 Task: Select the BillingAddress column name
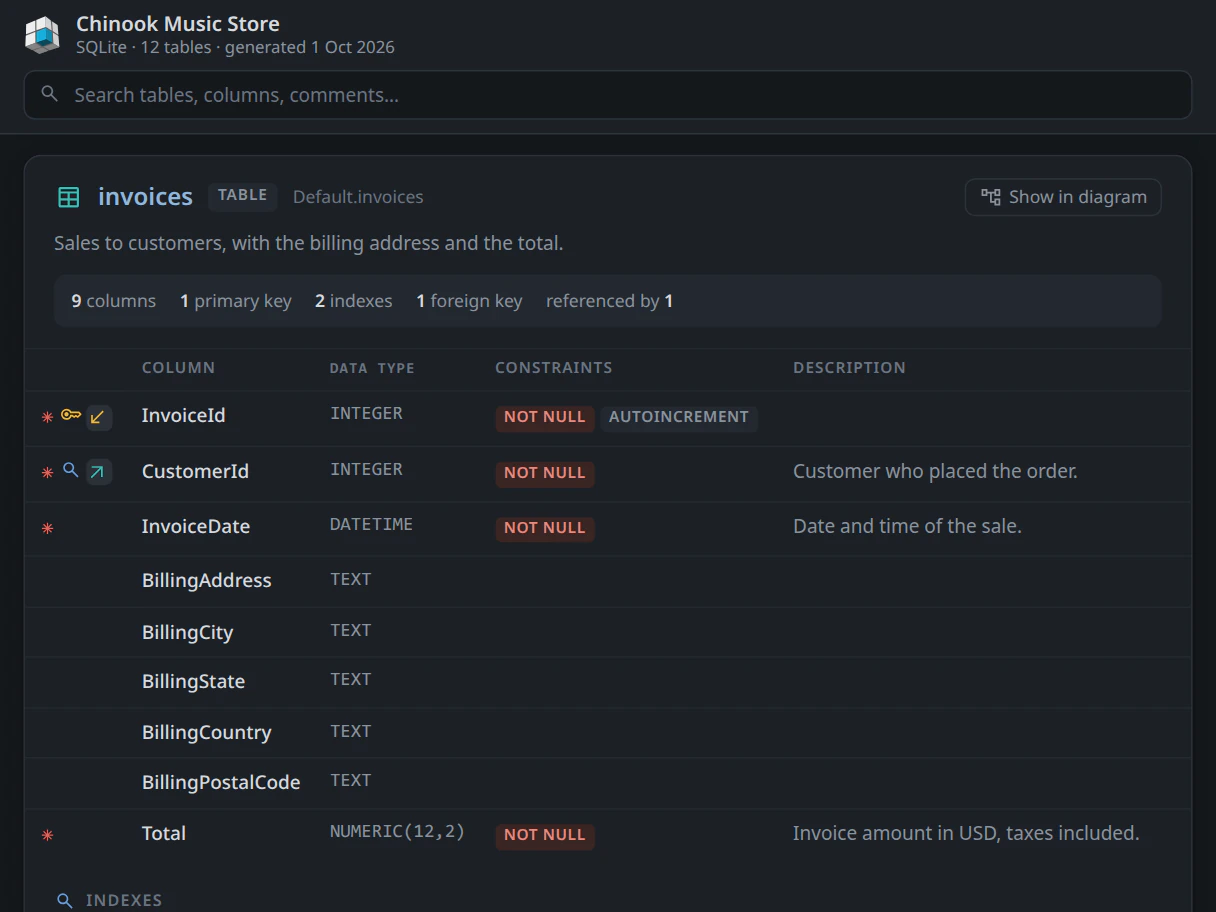207,580
